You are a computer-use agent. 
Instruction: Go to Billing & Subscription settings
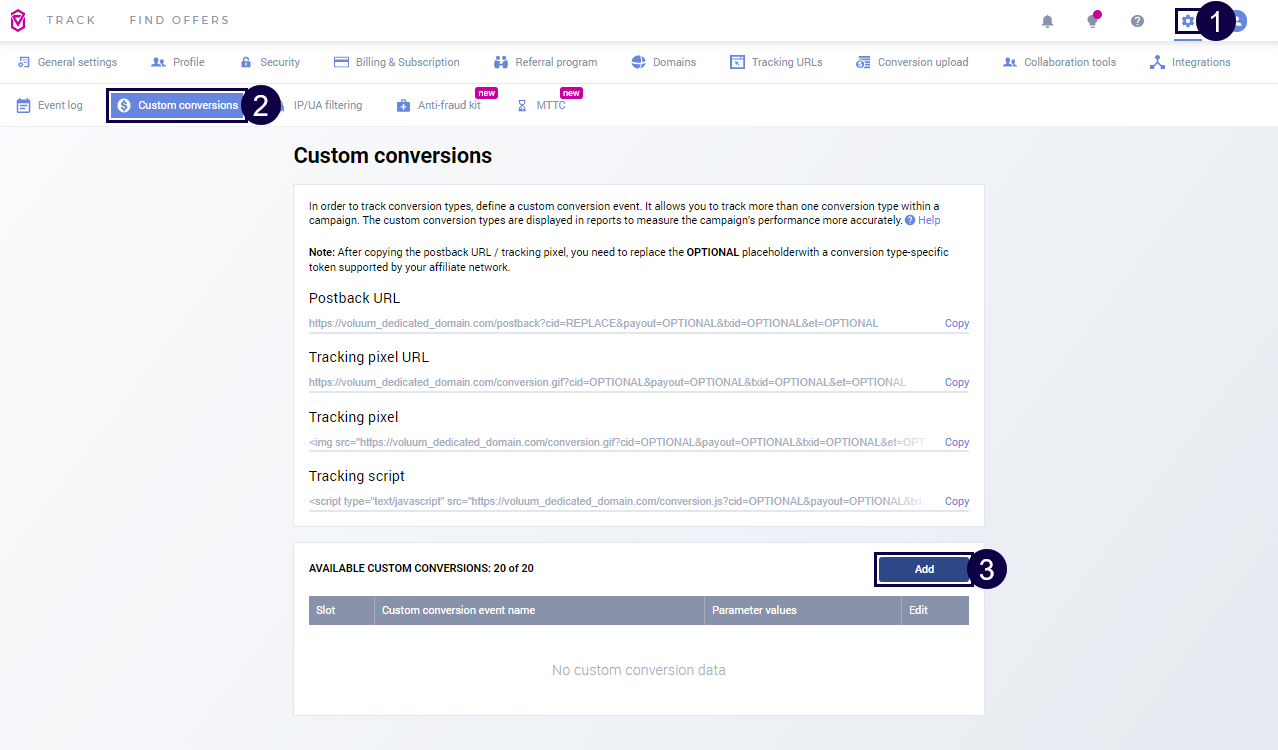point(396,62)
